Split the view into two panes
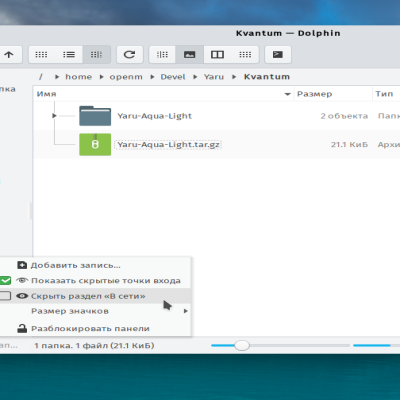Image resolution: width=400 pixels, height=400 pixels. point(217,55)
